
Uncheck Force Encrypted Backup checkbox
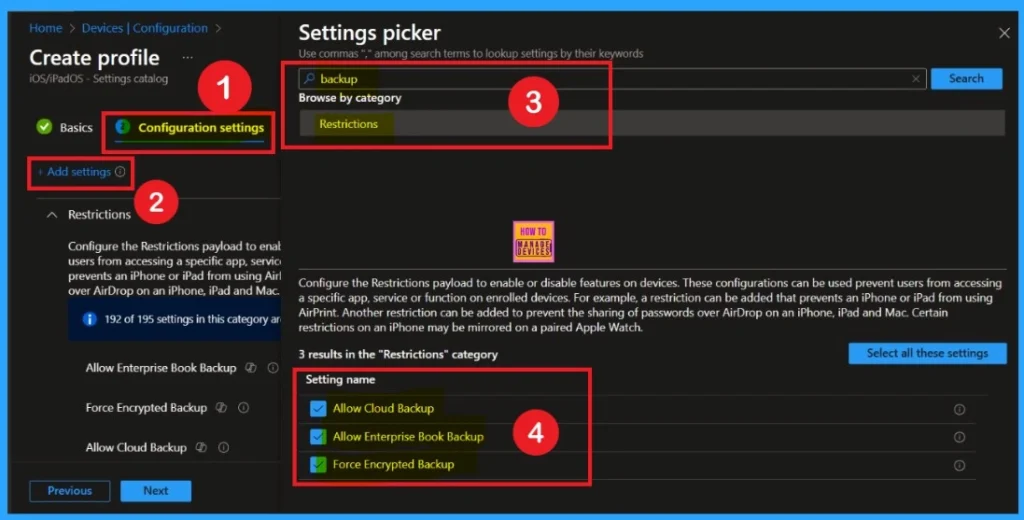[x=318, y=464]
